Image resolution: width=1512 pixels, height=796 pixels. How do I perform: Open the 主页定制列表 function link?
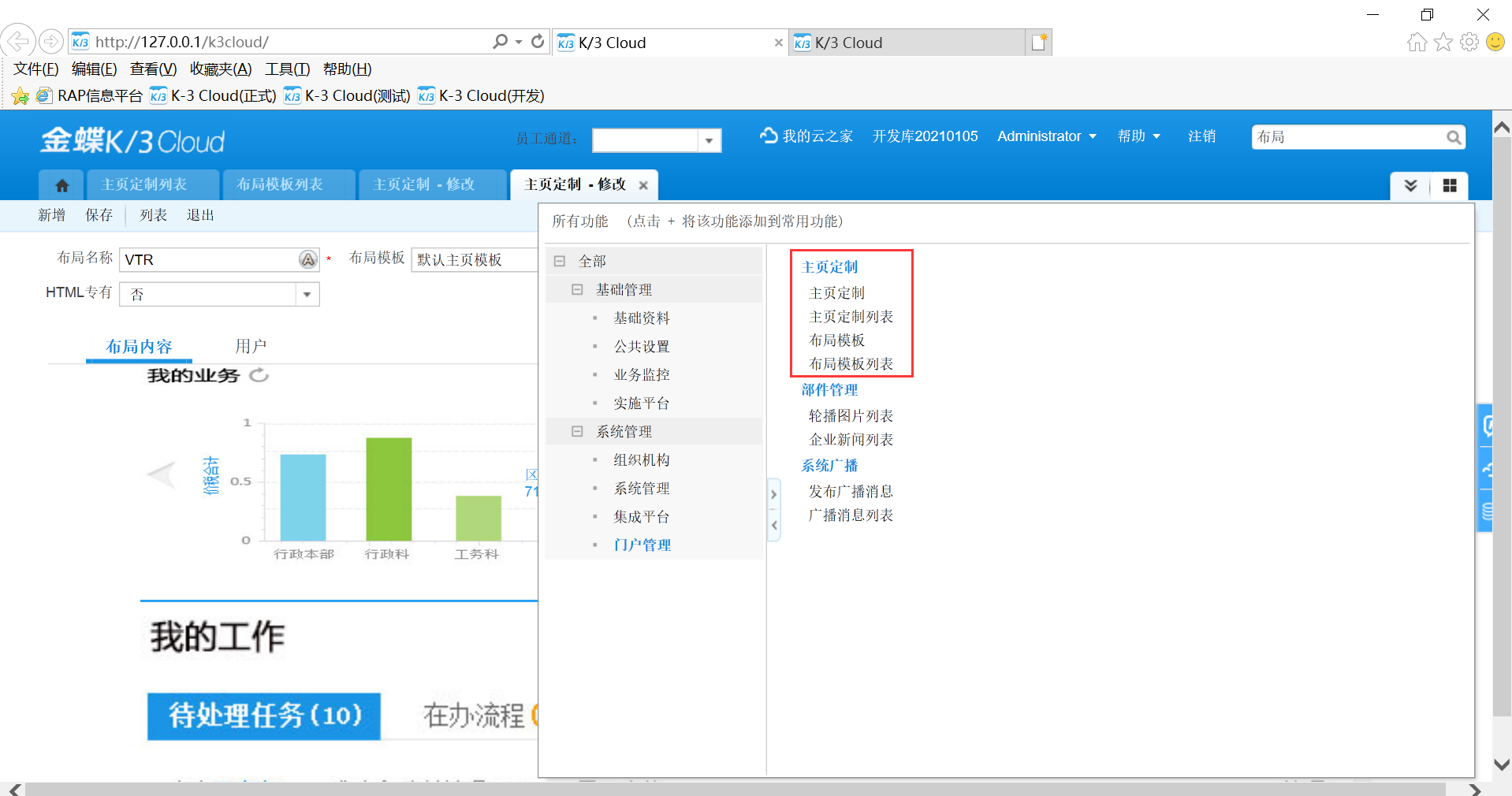click(x=851, y=317)
